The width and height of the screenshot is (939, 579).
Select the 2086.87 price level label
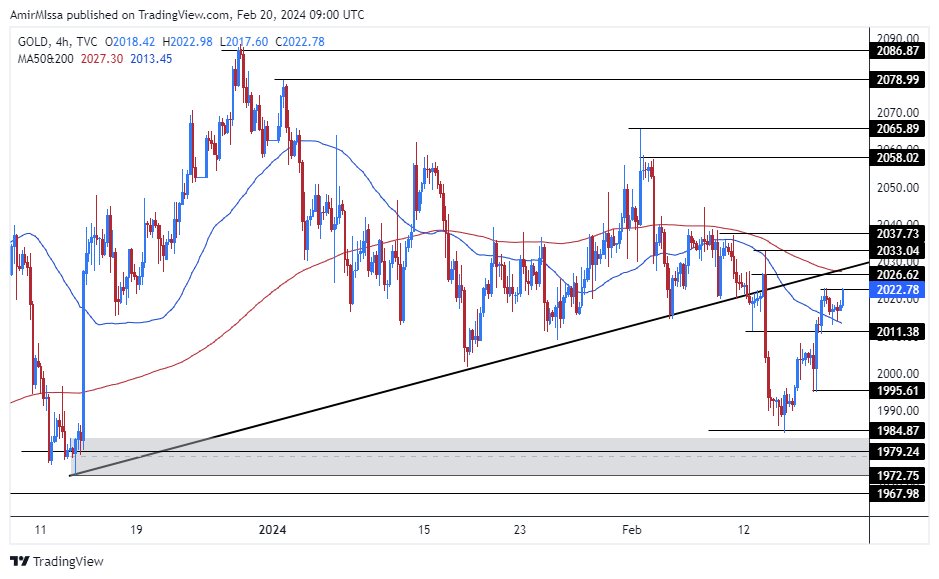[897, 51]
